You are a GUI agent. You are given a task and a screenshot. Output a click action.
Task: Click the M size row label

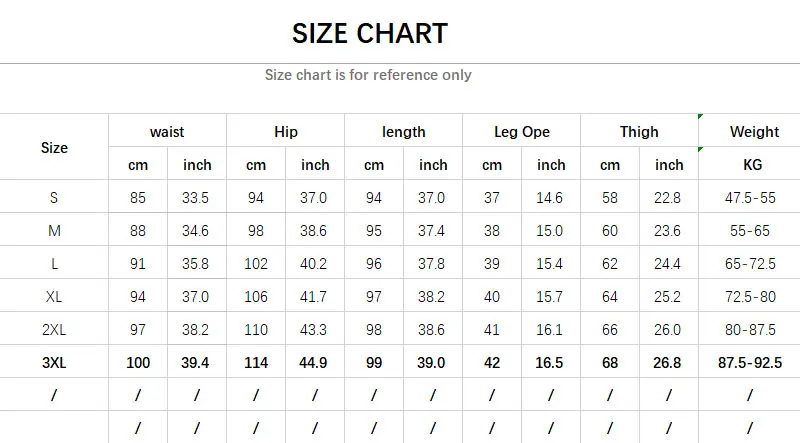[54, 231]
